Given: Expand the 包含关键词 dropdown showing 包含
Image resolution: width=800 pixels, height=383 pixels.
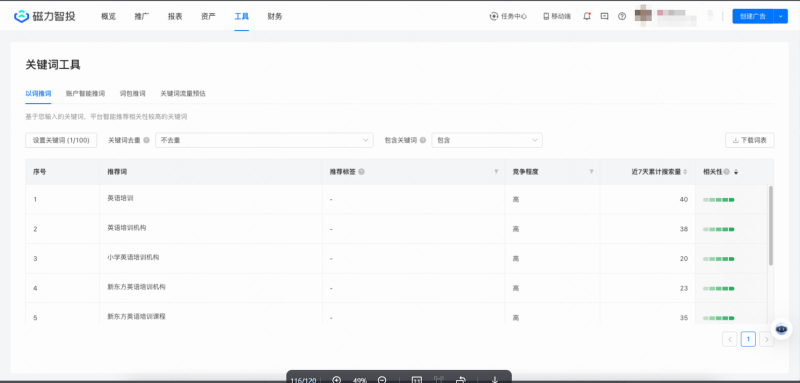Looking at the screenshot, I should (487, 140).
